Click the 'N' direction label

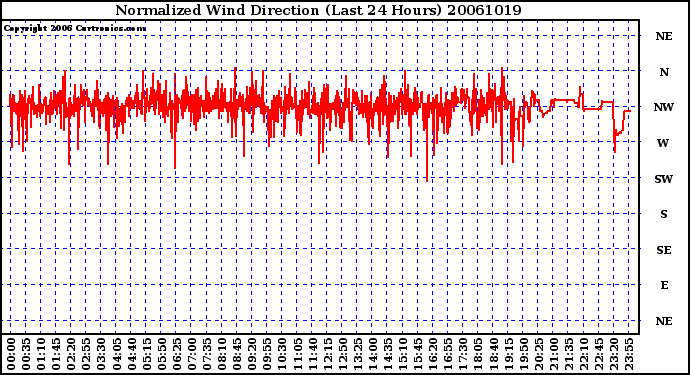tap(664, 72)
